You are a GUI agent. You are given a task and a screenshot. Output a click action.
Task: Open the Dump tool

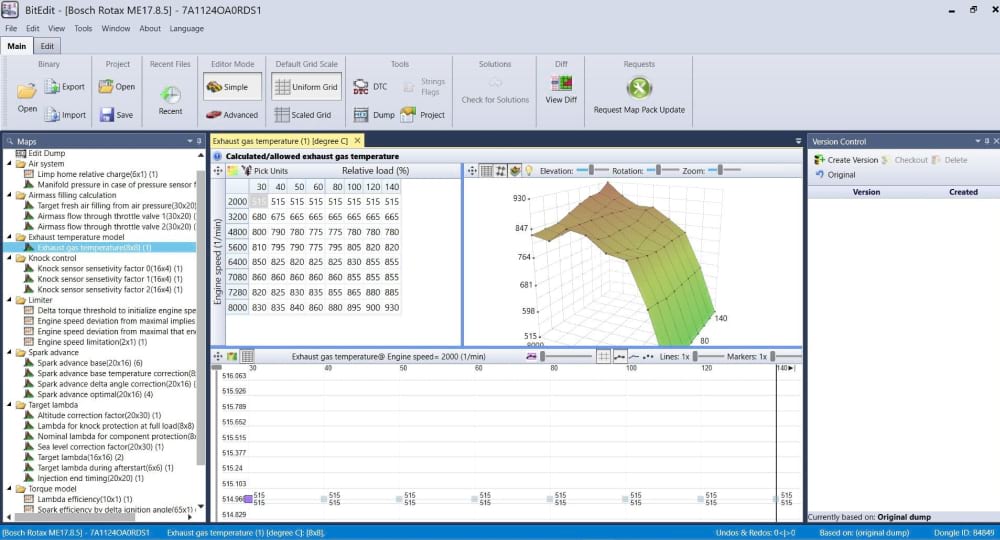click(x=373, y=115)
